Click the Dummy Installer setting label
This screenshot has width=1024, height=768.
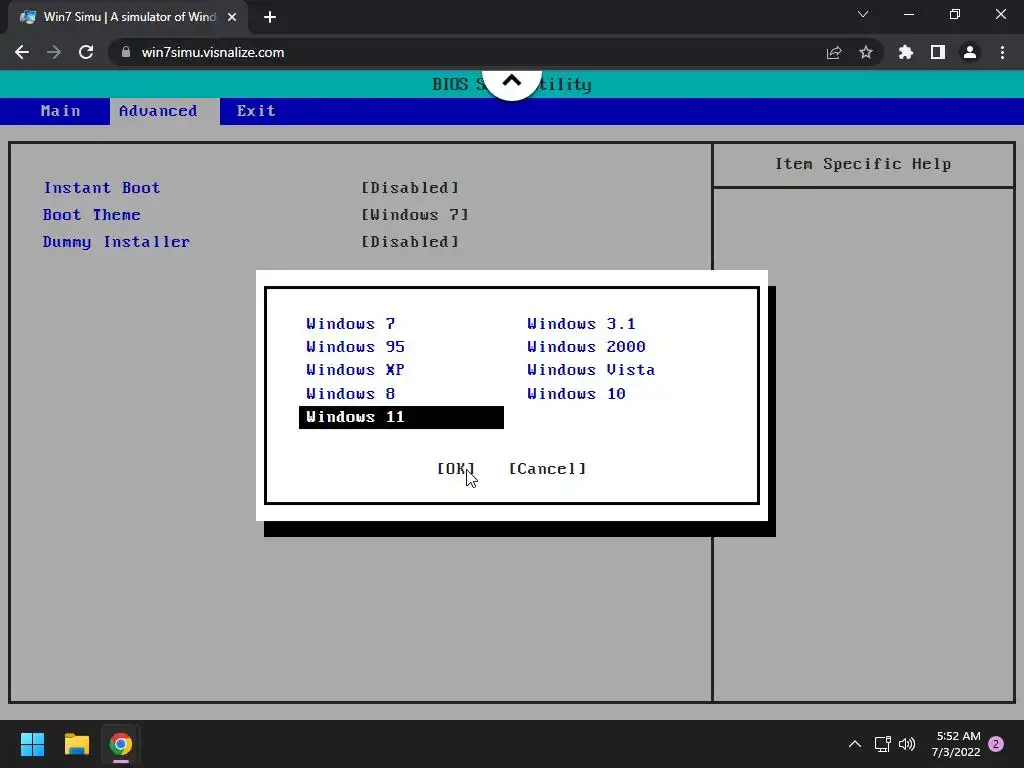pos(116,242)
